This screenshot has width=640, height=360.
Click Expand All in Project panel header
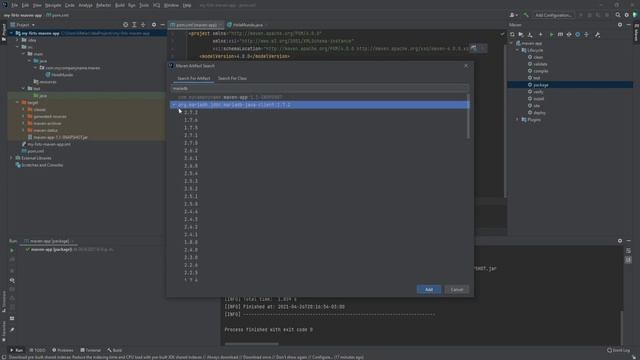134,25
